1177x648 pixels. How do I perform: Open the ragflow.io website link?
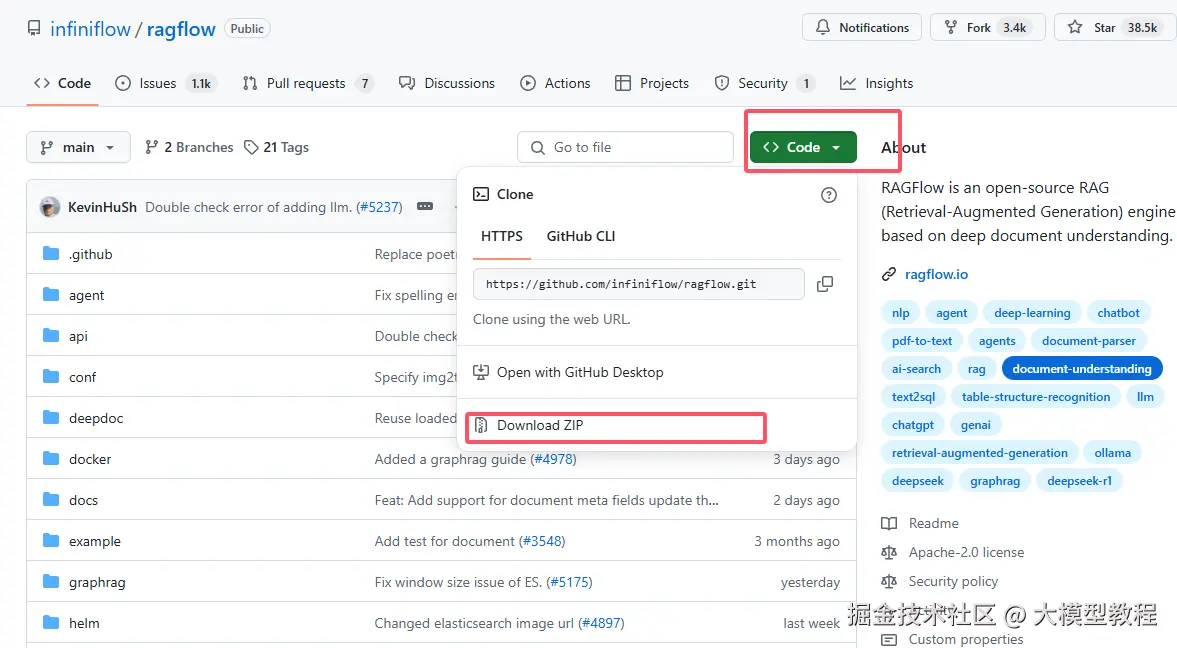coord(936,274)
